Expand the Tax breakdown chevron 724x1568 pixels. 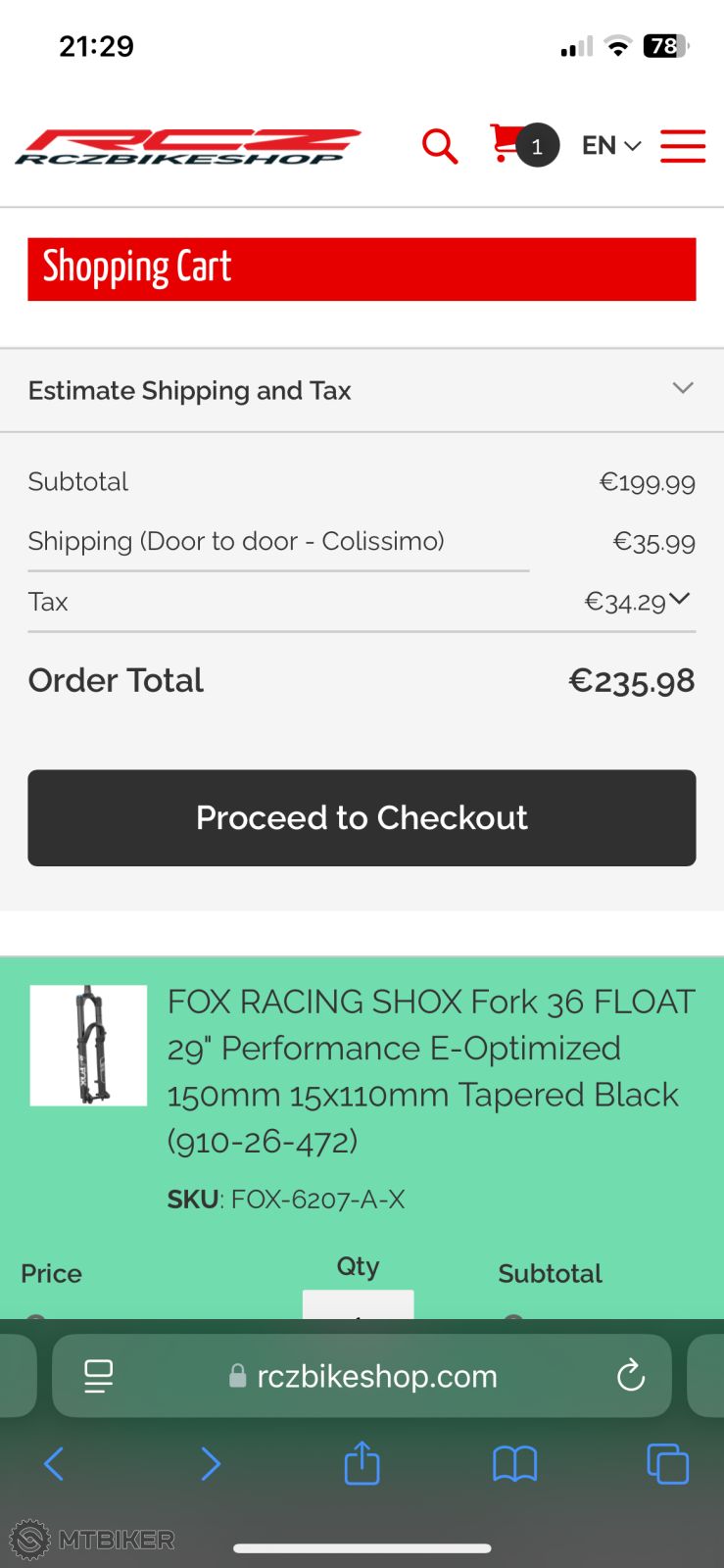coord(680,599)
